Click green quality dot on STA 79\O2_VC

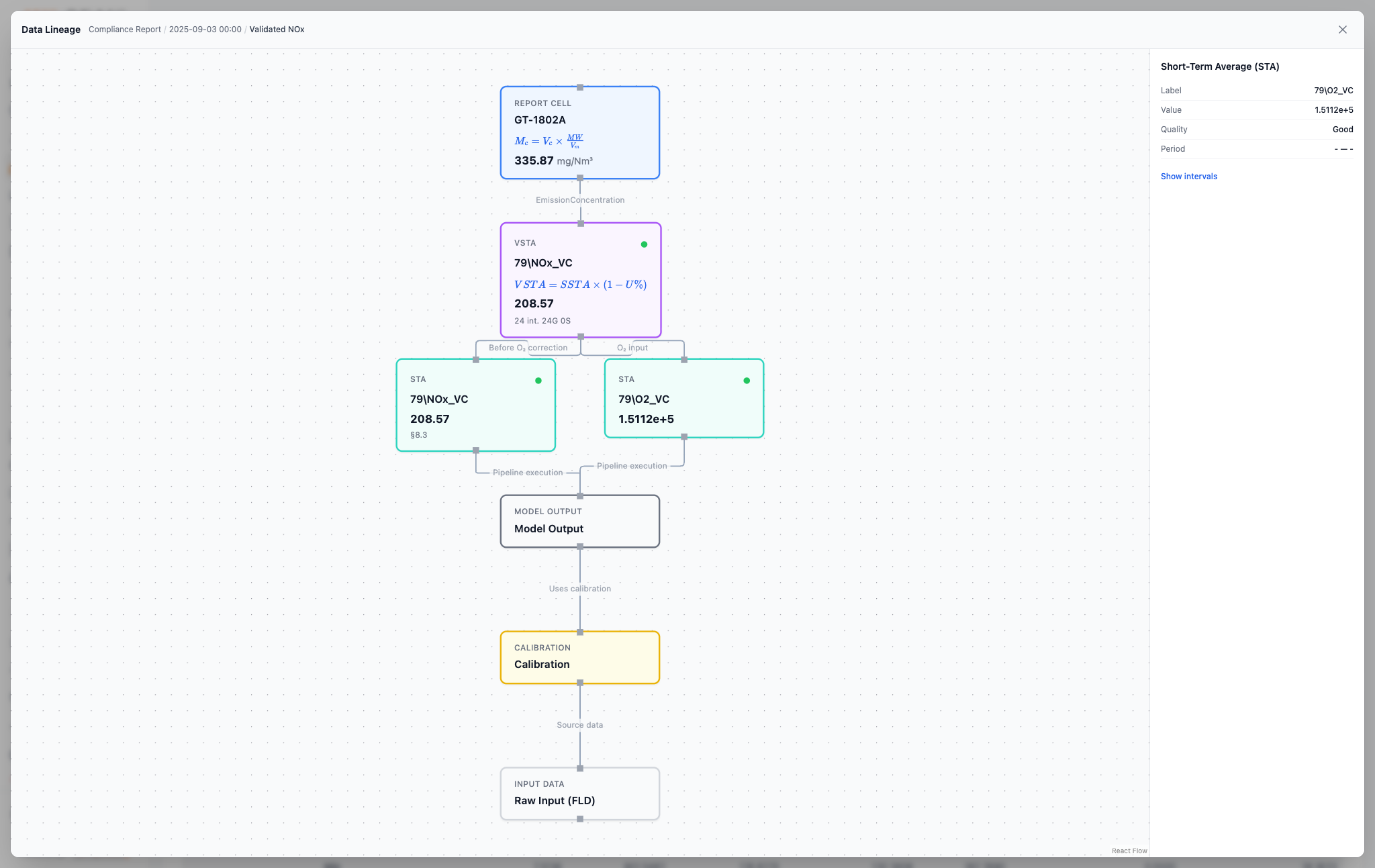click(747, 381)
